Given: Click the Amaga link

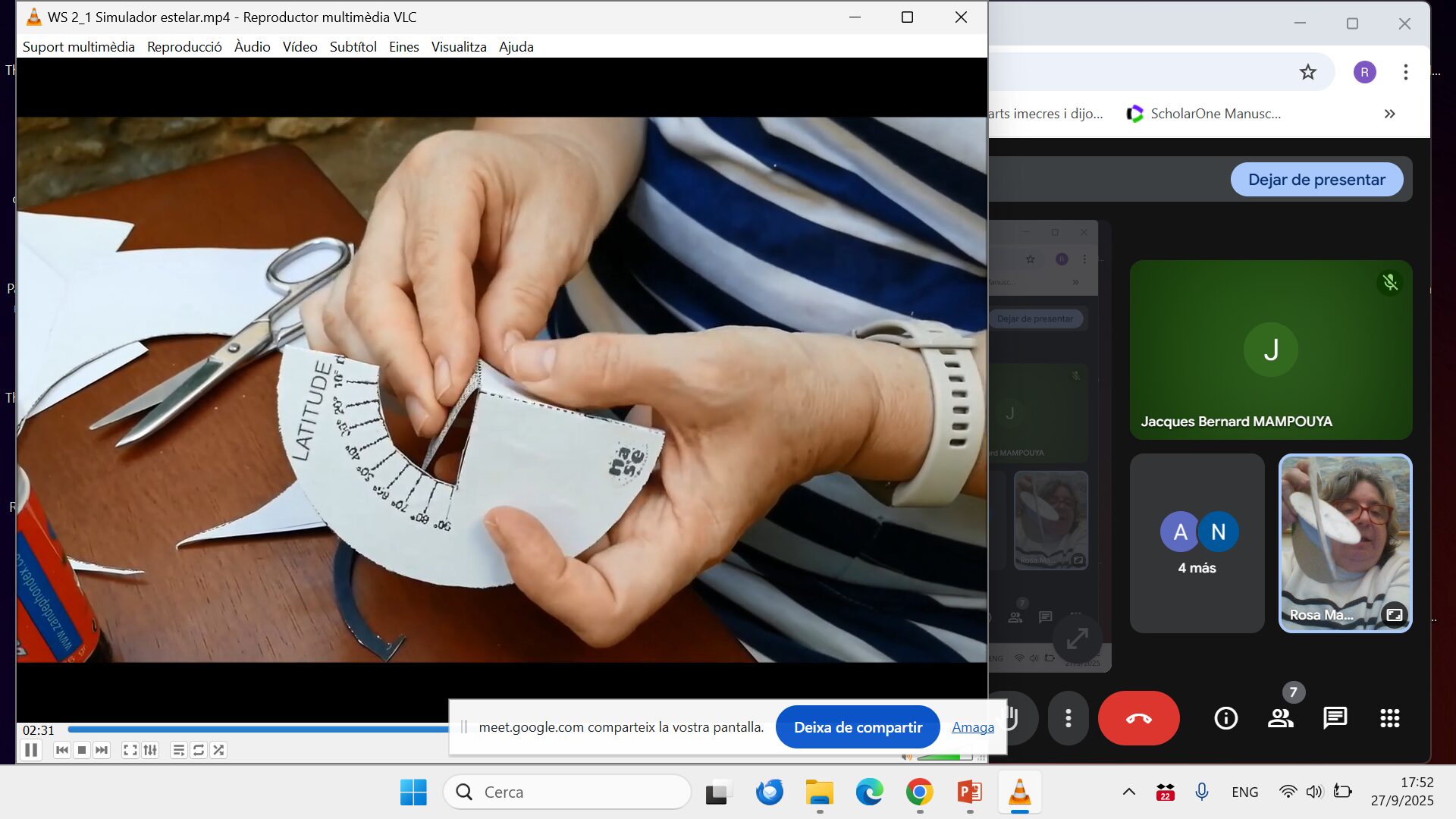Looking at the screenshot, I should pos(972,727).
